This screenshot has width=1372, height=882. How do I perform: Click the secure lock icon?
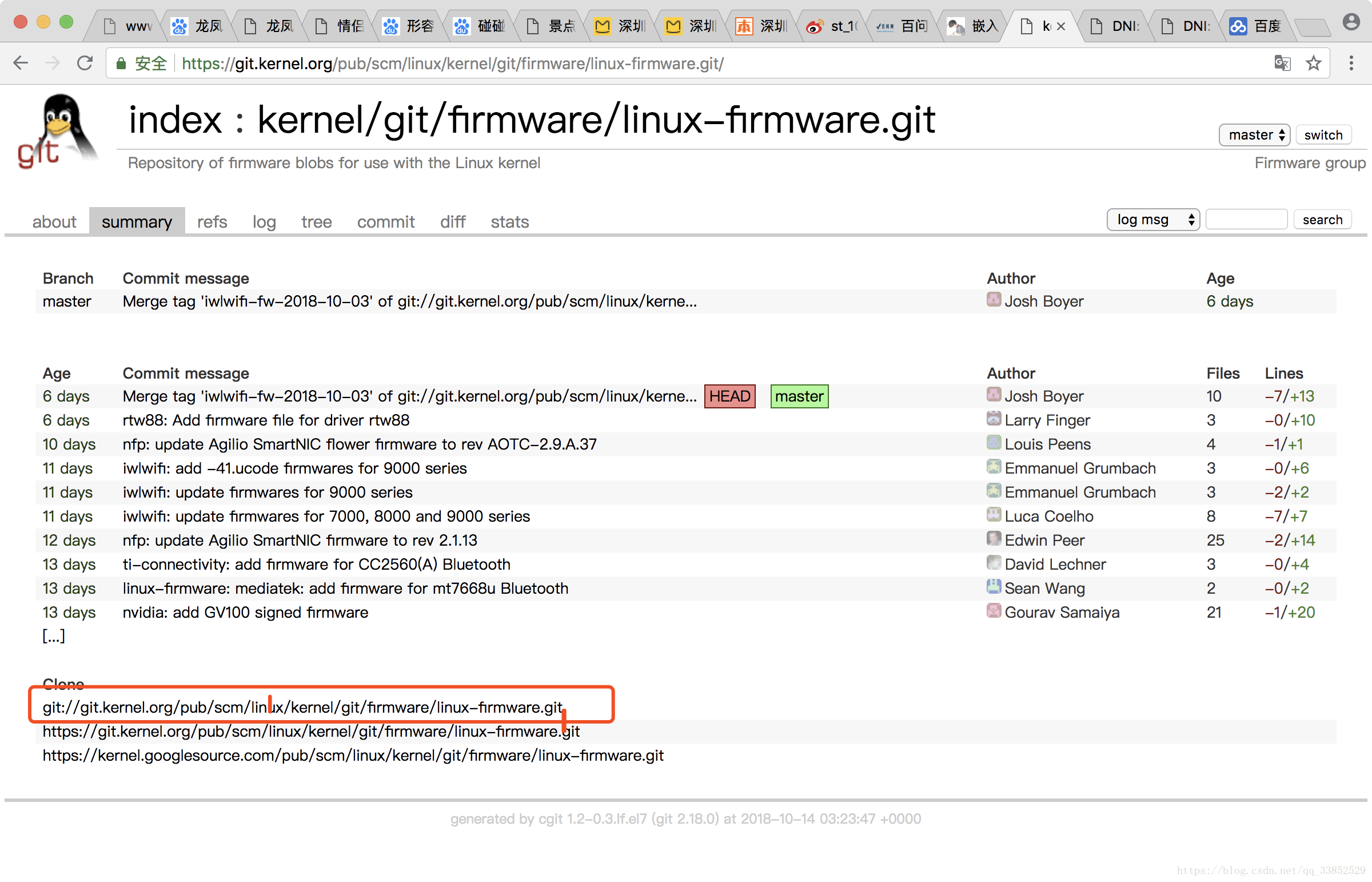121,63
